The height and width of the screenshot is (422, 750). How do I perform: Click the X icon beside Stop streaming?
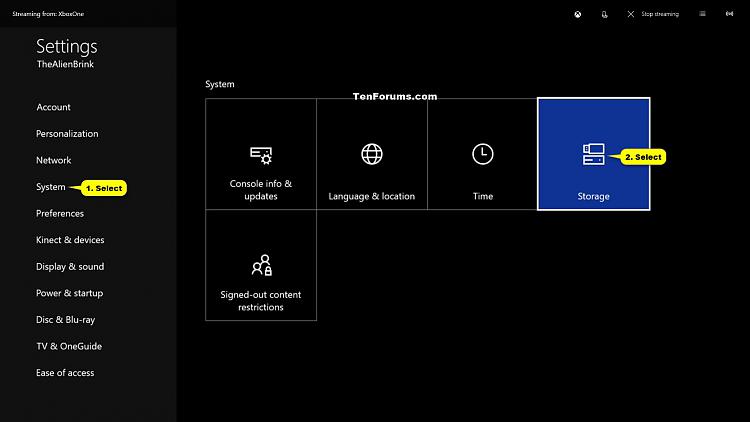coord(631,14)
